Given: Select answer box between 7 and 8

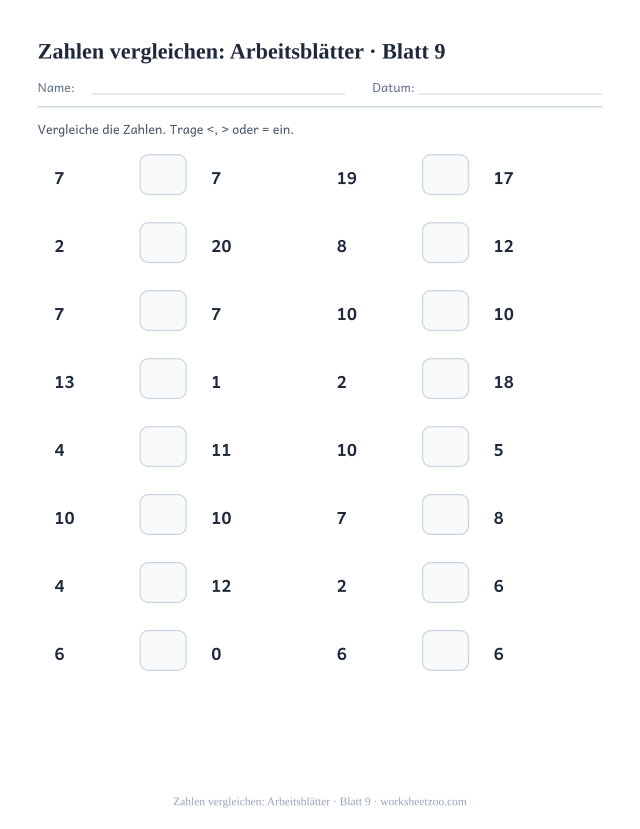Looking at the screenshot, I should point(445,514).
